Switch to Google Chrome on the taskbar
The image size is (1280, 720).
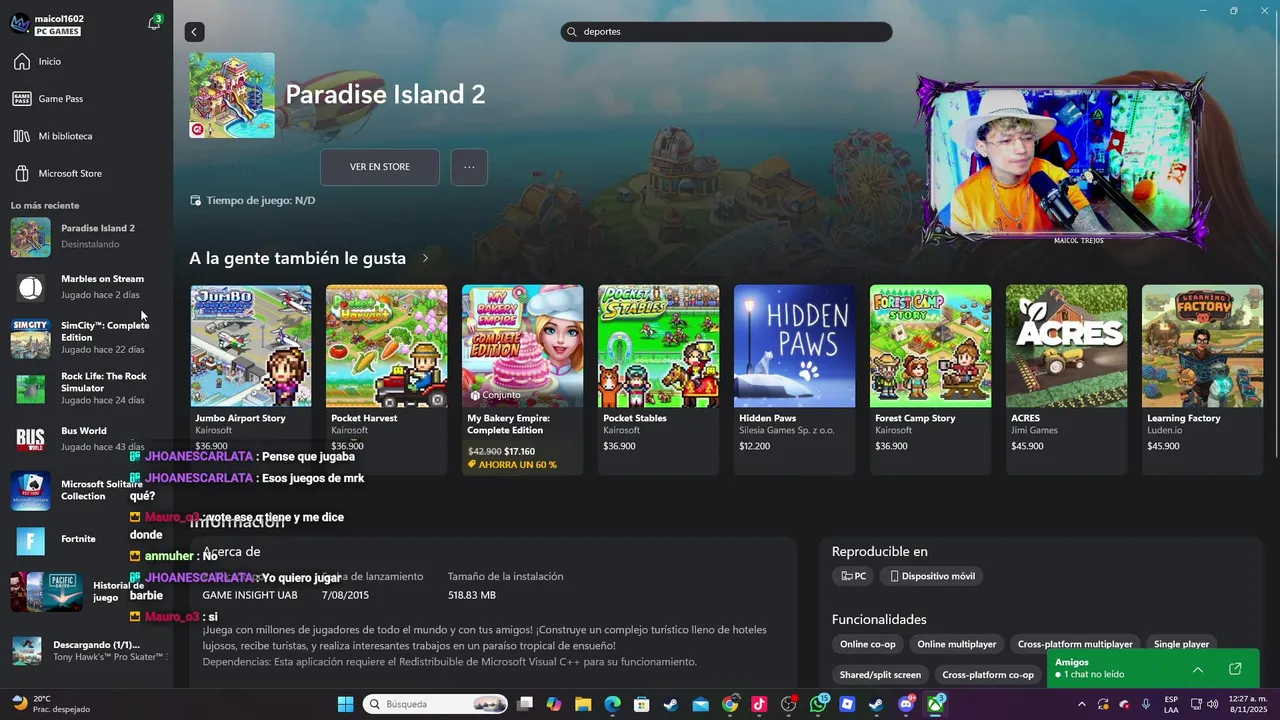tap(730, 704)
